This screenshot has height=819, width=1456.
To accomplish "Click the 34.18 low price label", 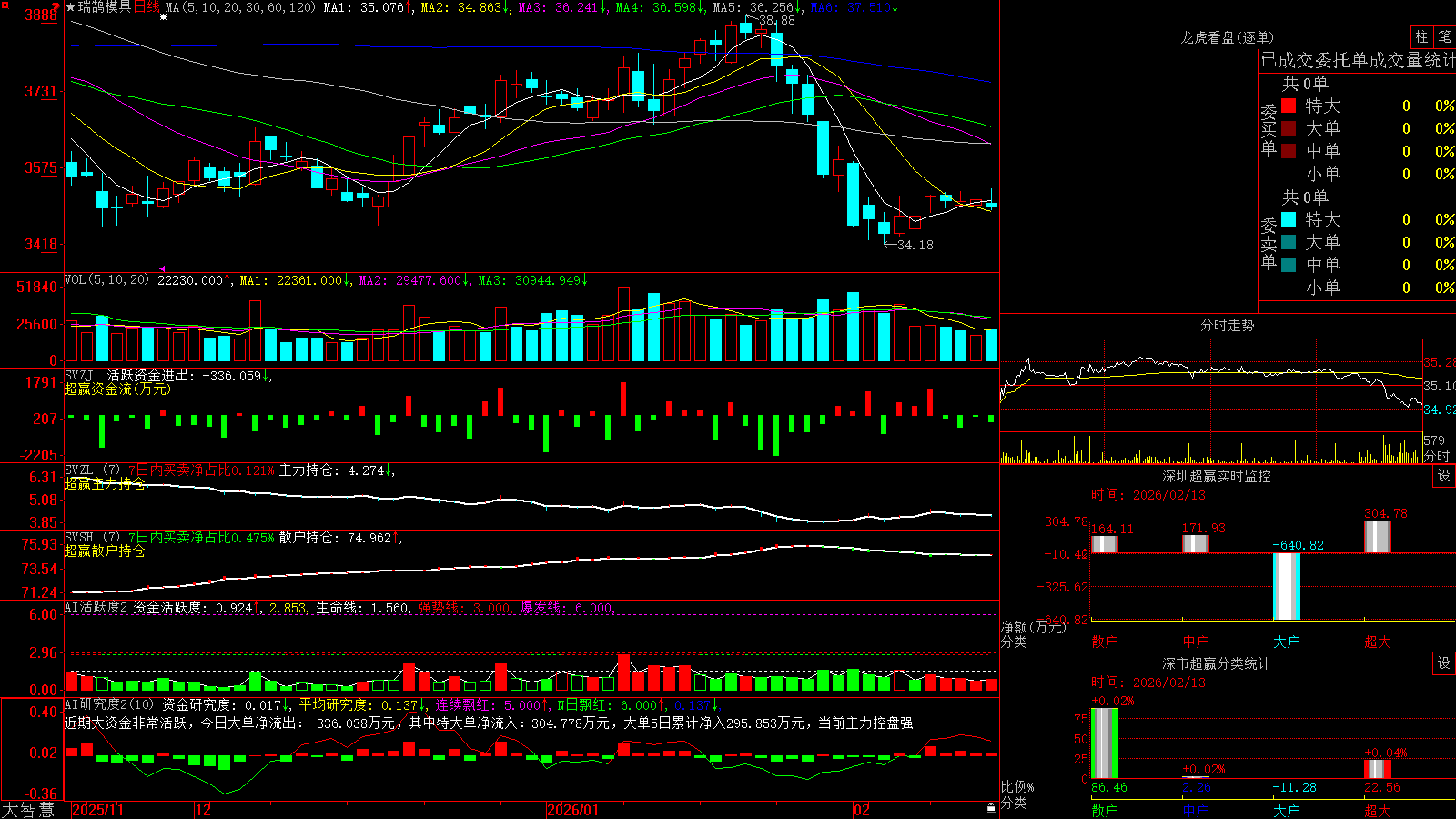I will 915,245.
